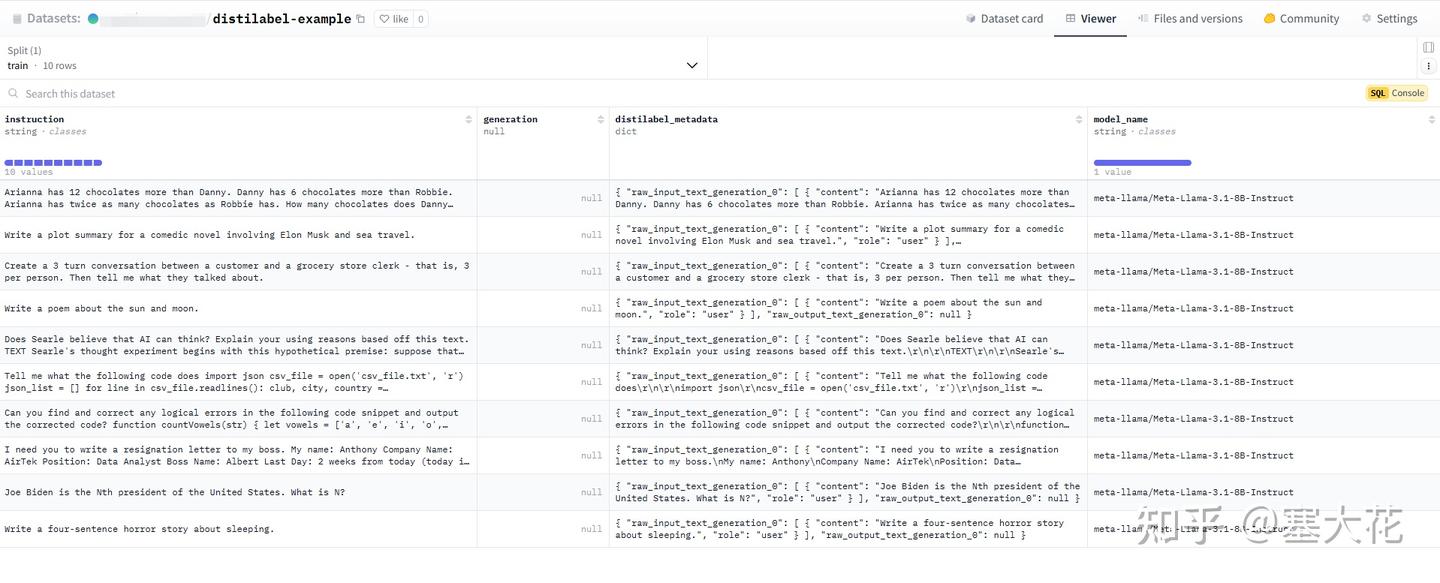Sort by the model_name column

pyautogui.click(x=1432, y=120)
